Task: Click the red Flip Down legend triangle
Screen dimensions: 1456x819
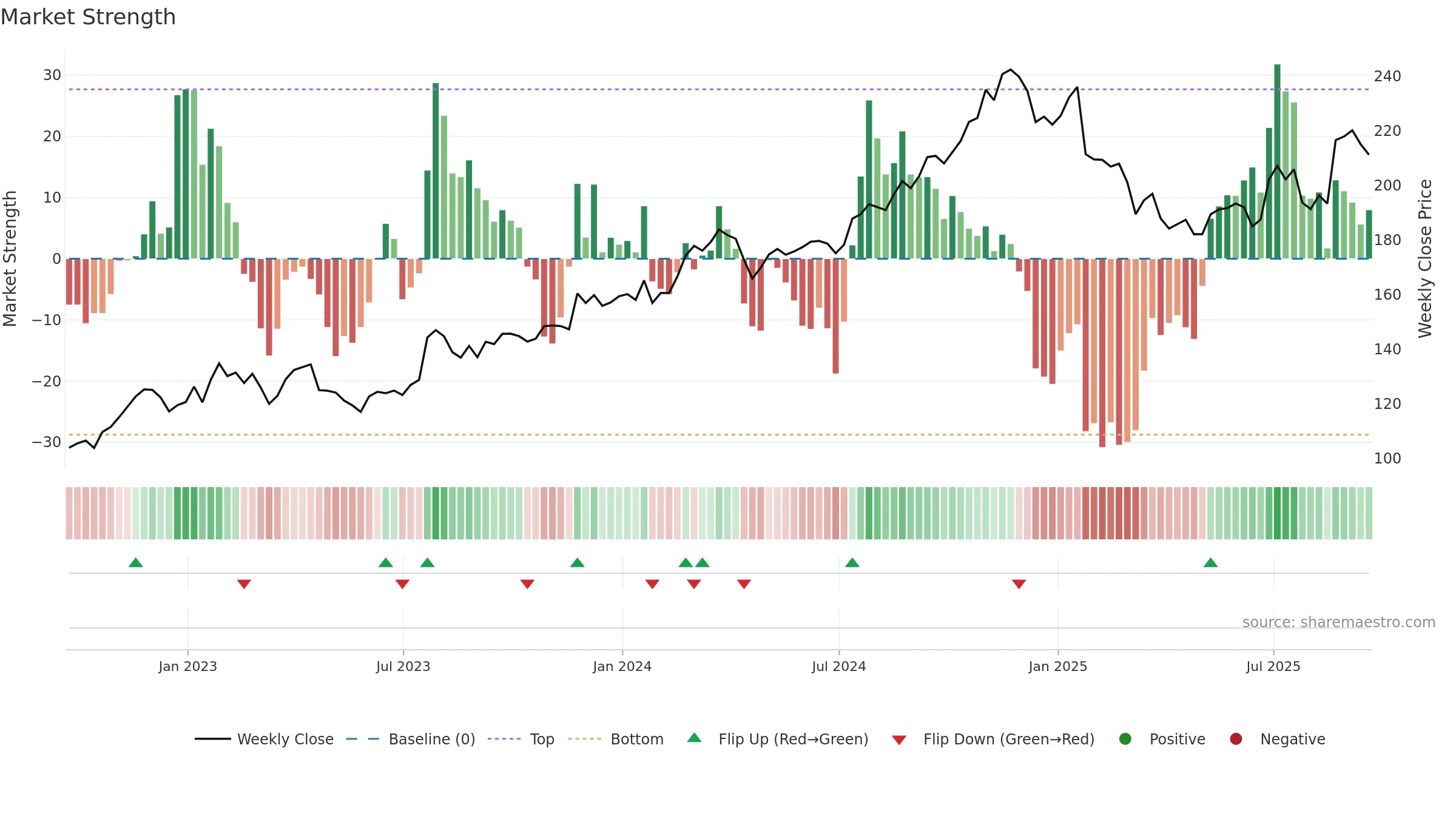Action: point(899,740)
